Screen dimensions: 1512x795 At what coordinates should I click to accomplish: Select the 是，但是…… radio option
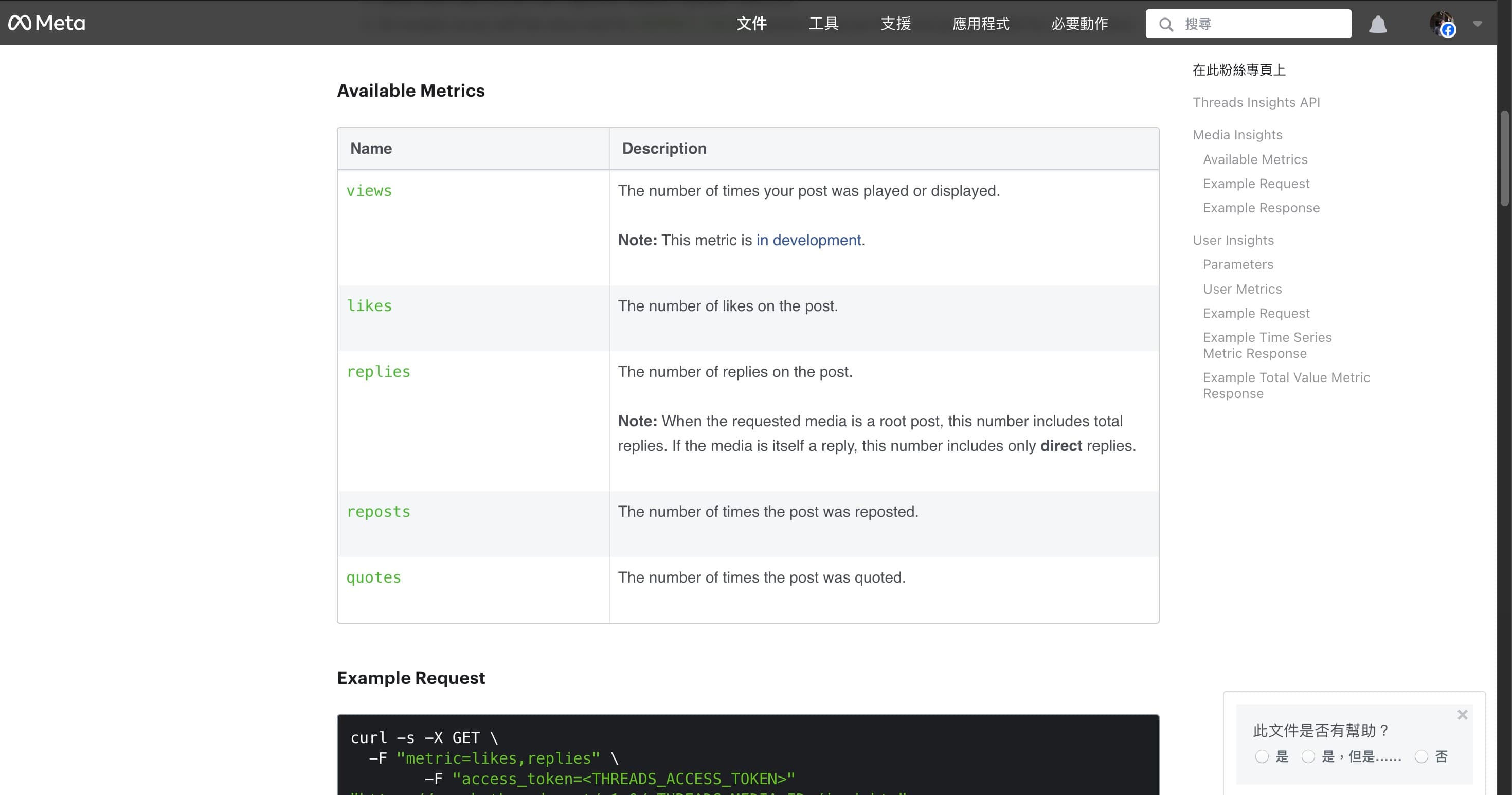pos(1308,757)
